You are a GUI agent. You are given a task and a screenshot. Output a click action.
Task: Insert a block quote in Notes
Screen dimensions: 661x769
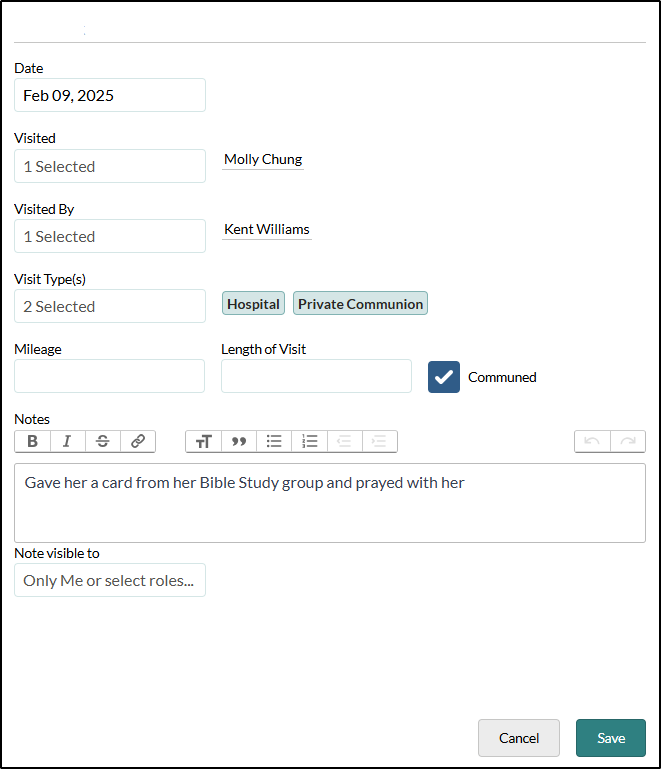pyautogui.click(x=239, y=441)
